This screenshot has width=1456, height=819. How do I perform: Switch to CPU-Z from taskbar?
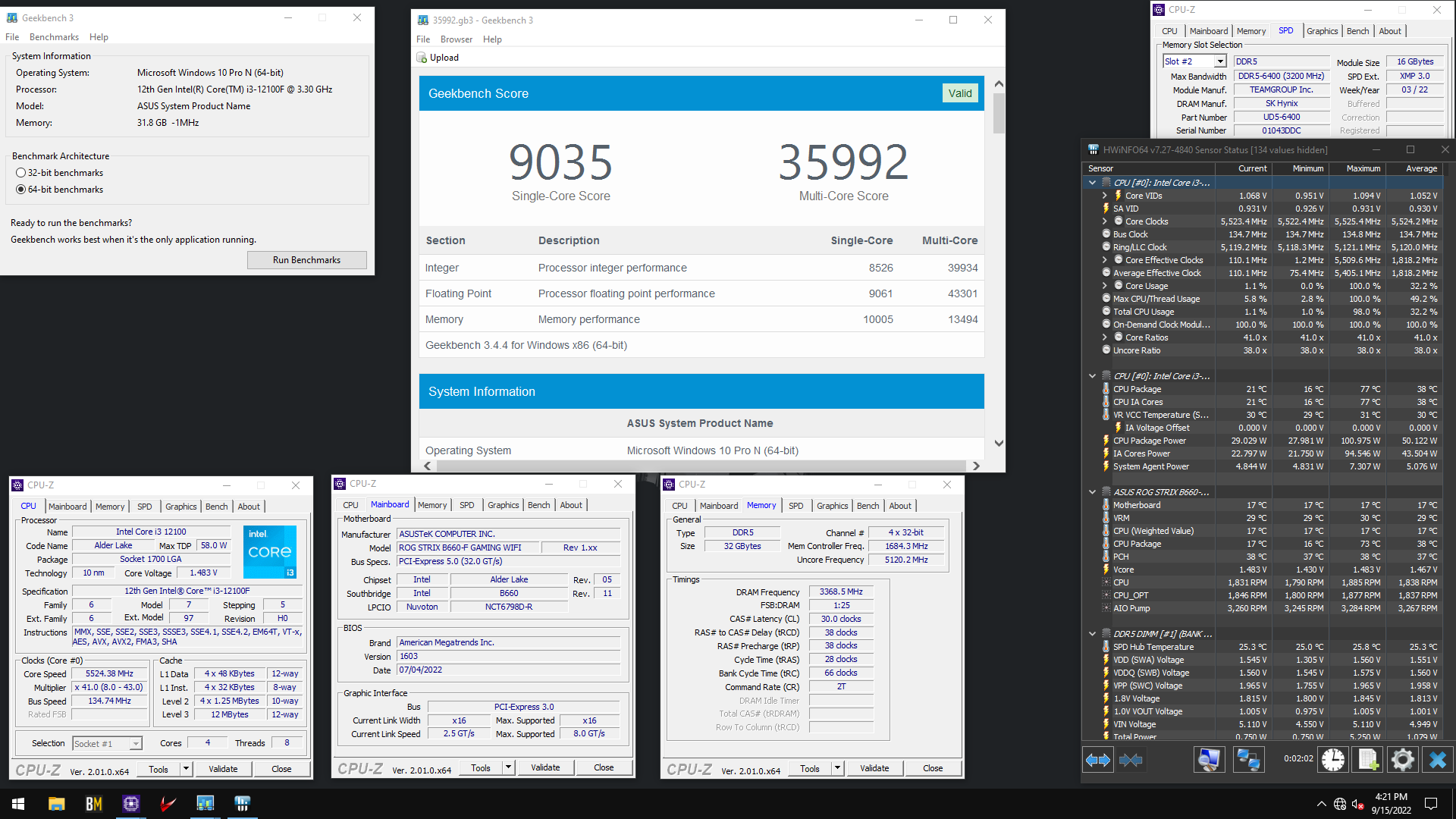pyautogui.click(x=131, y=804)
